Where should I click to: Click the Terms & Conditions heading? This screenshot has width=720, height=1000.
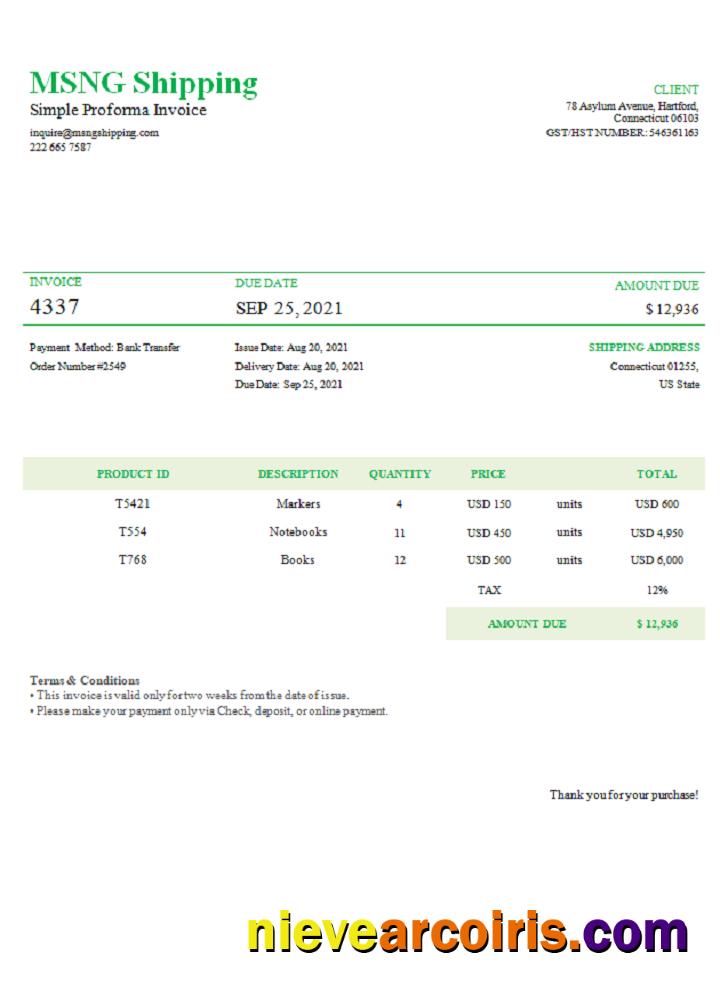[x=85, y=680]
